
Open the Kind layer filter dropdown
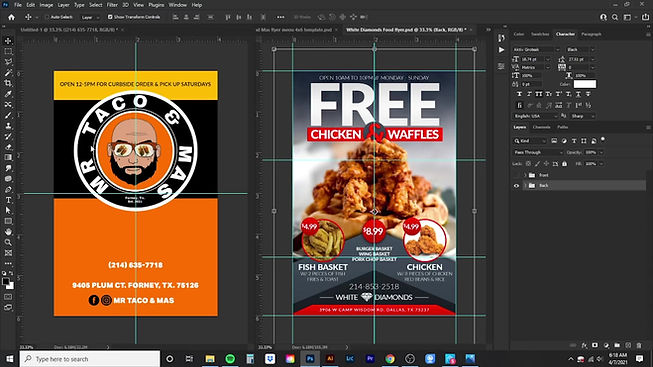(530, 141)
